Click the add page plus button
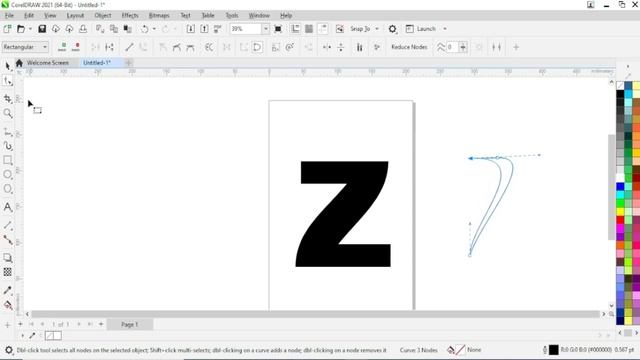The width and height of the screenshot is (640, 360). point(101,324)
